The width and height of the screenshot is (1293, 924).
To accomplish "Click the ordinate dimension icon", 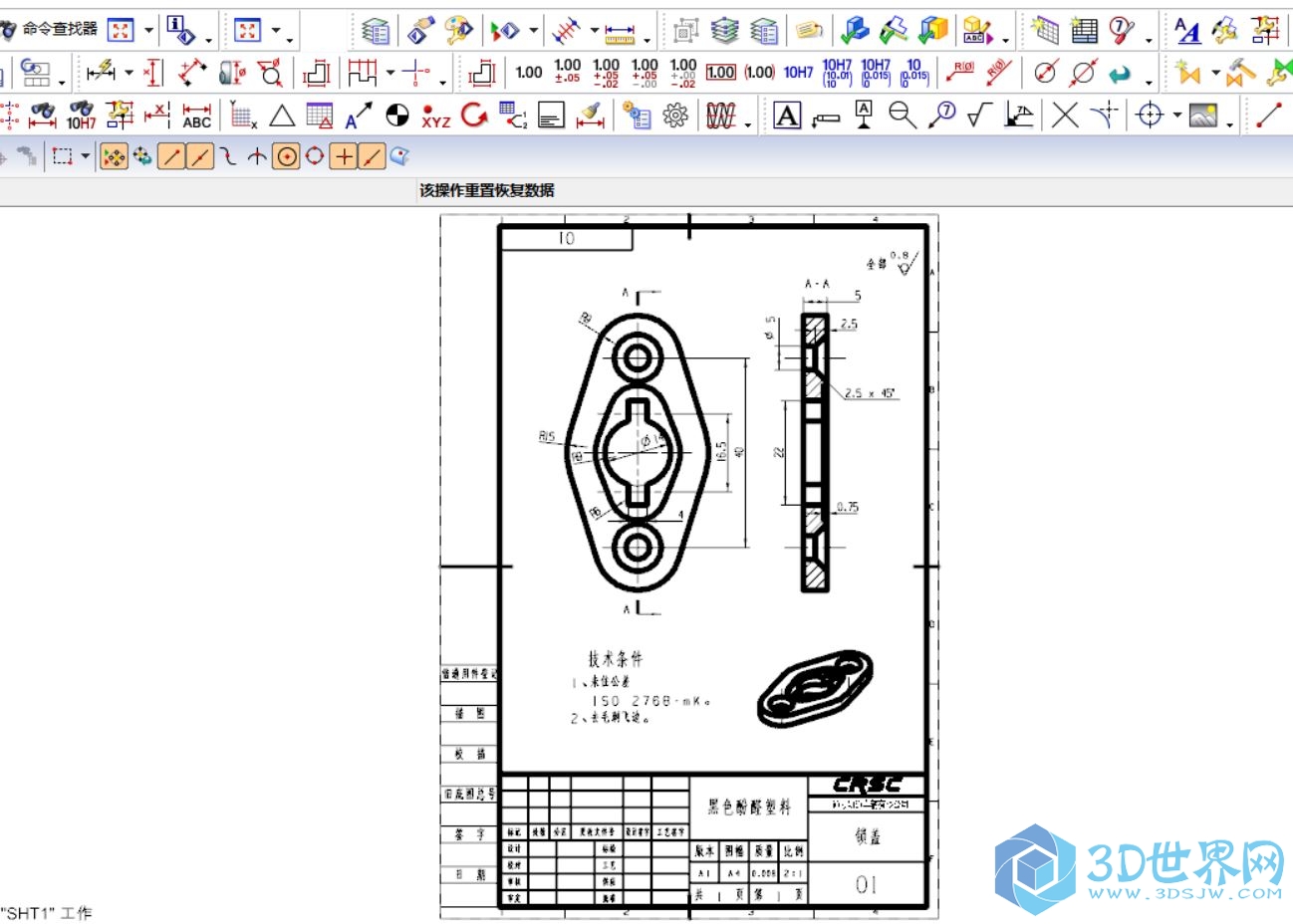I will coord(567,32).
